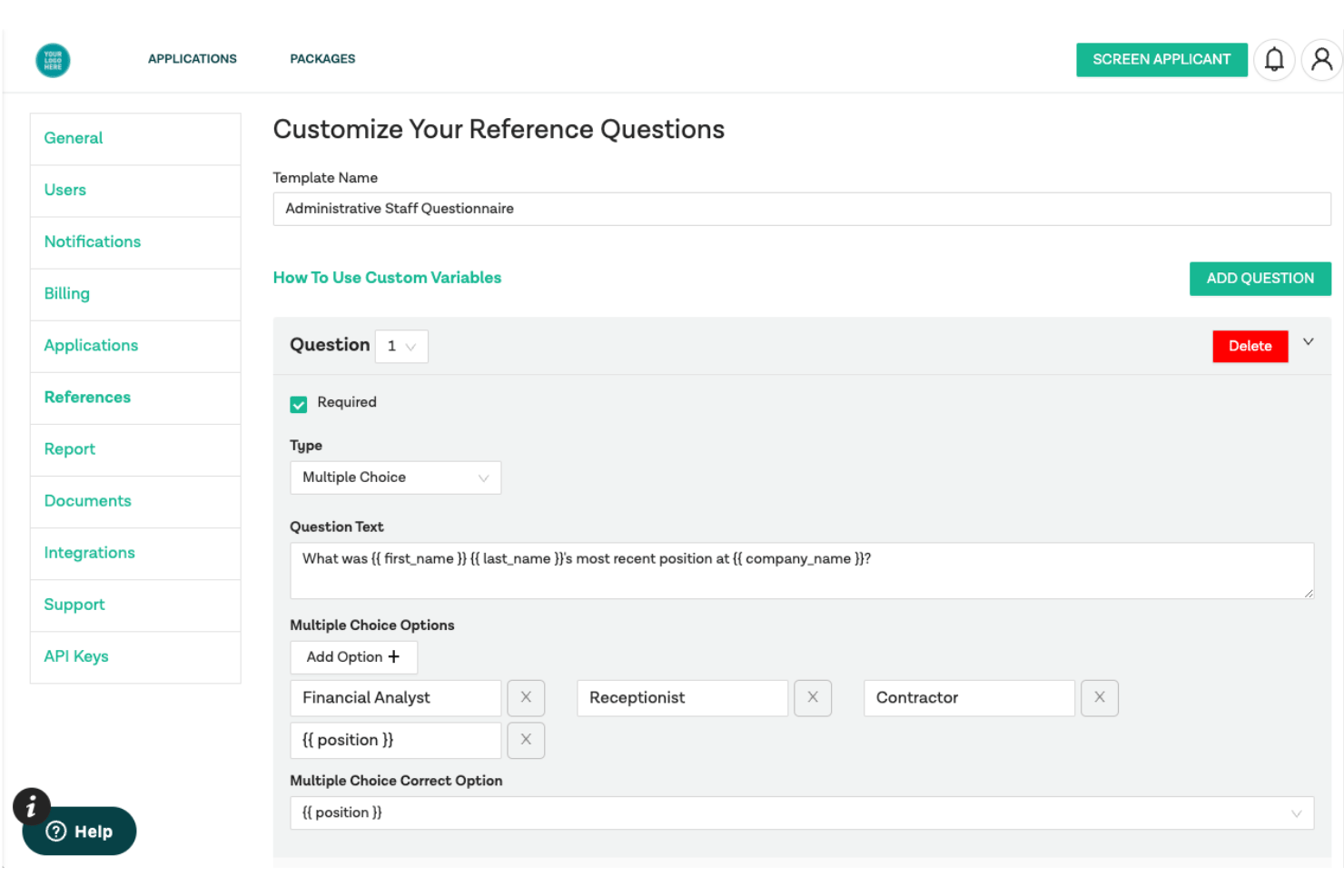
Task: Click the company logo icon
Action: pos(53,60)
